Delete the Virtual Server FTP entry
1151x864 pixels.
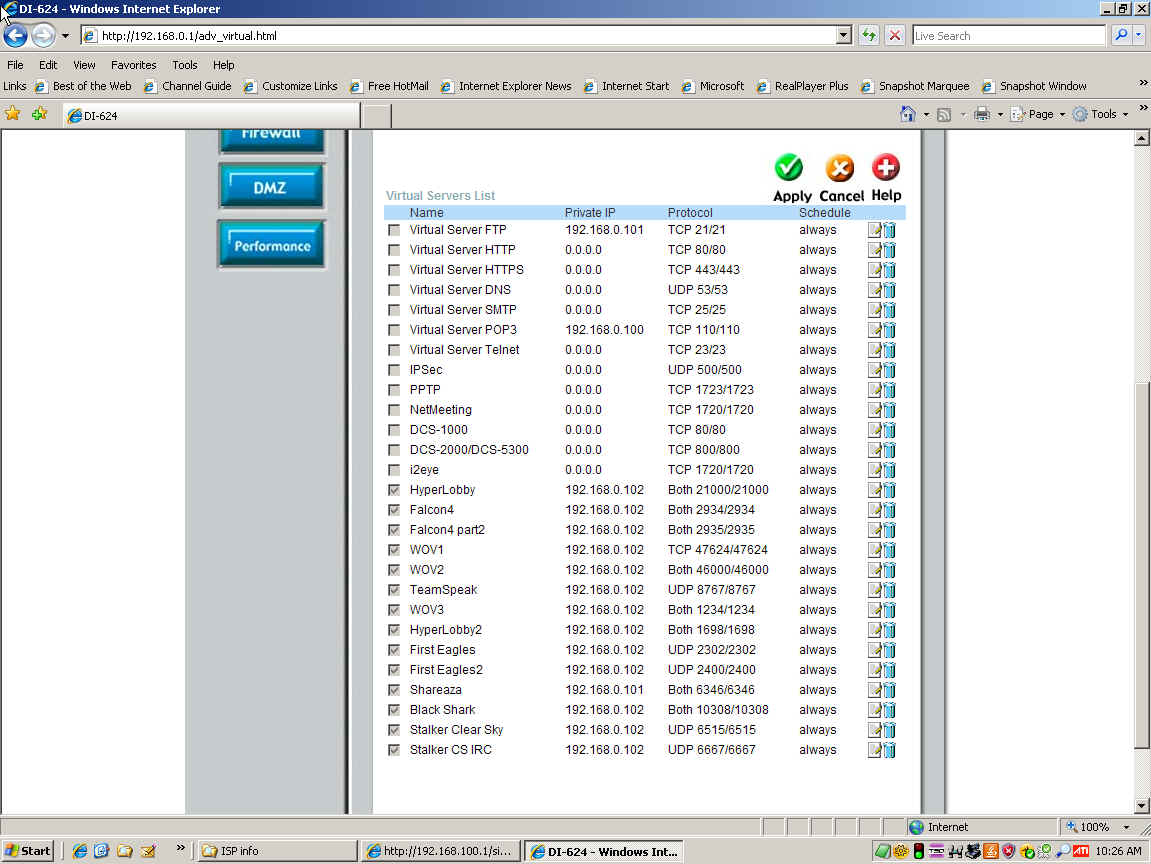click(x=889, y=230)
